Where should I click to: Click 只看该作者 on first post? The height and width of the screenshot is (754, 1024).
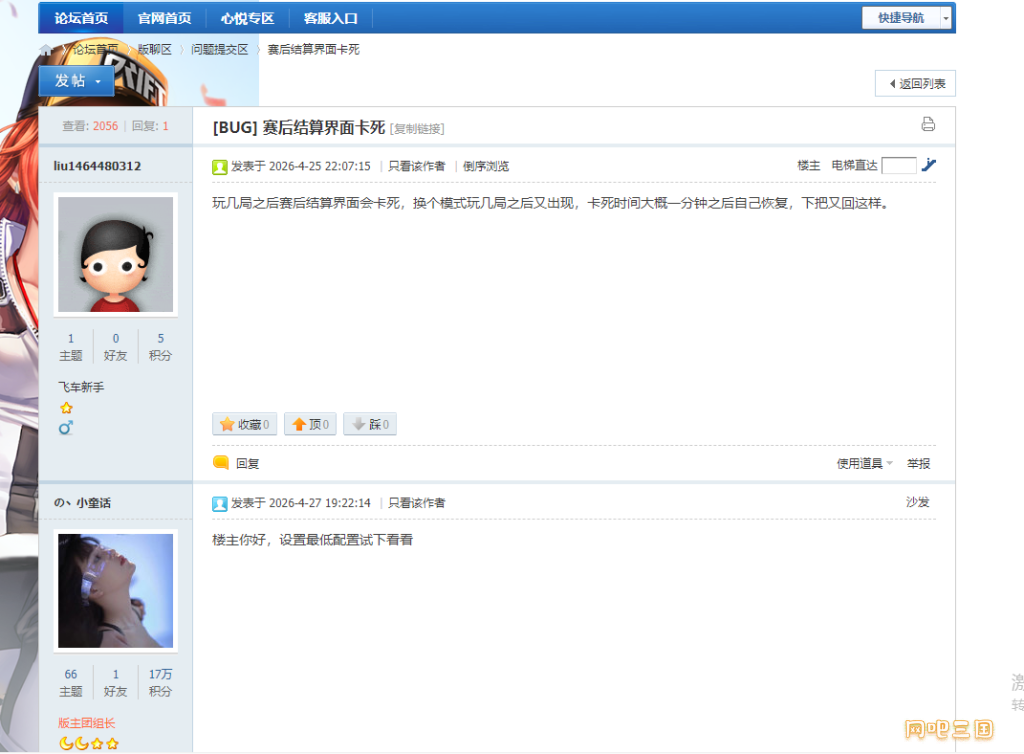pyautogui.click(x=417, y=166)
